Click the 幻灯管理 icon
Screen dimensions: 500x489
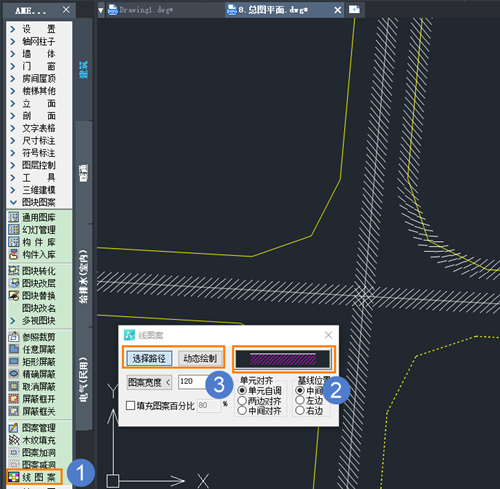point(14,230)
